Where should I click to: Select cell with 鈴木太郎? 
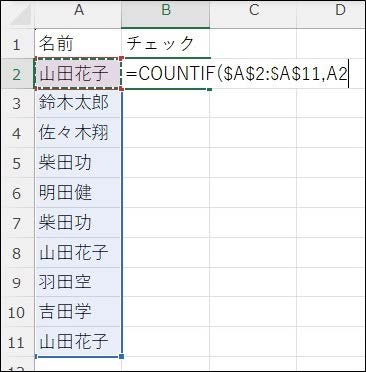point(78,103)
